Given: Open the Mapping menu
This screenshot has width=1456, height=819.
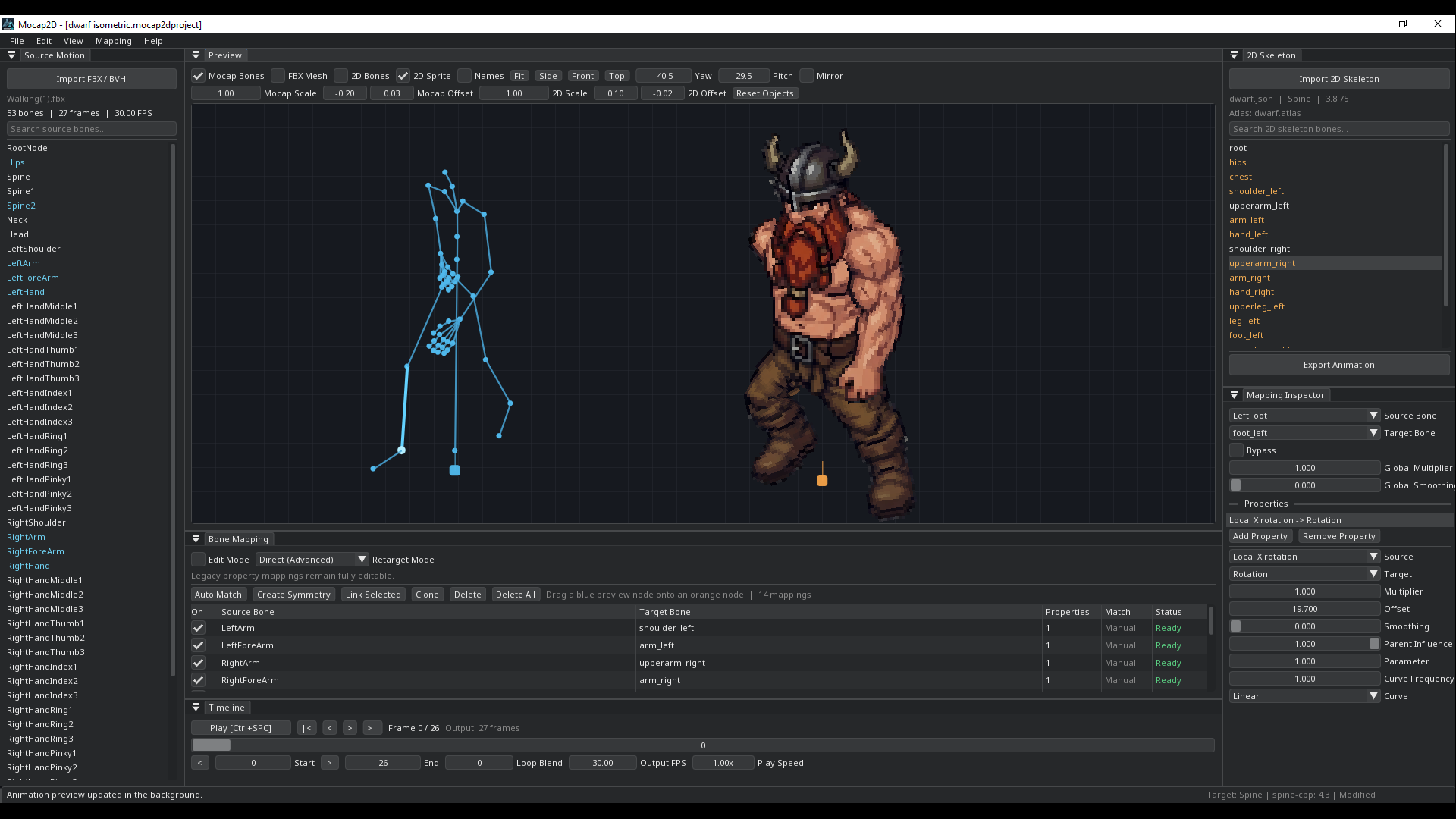Looking at the screenshot, I should 114,41.
